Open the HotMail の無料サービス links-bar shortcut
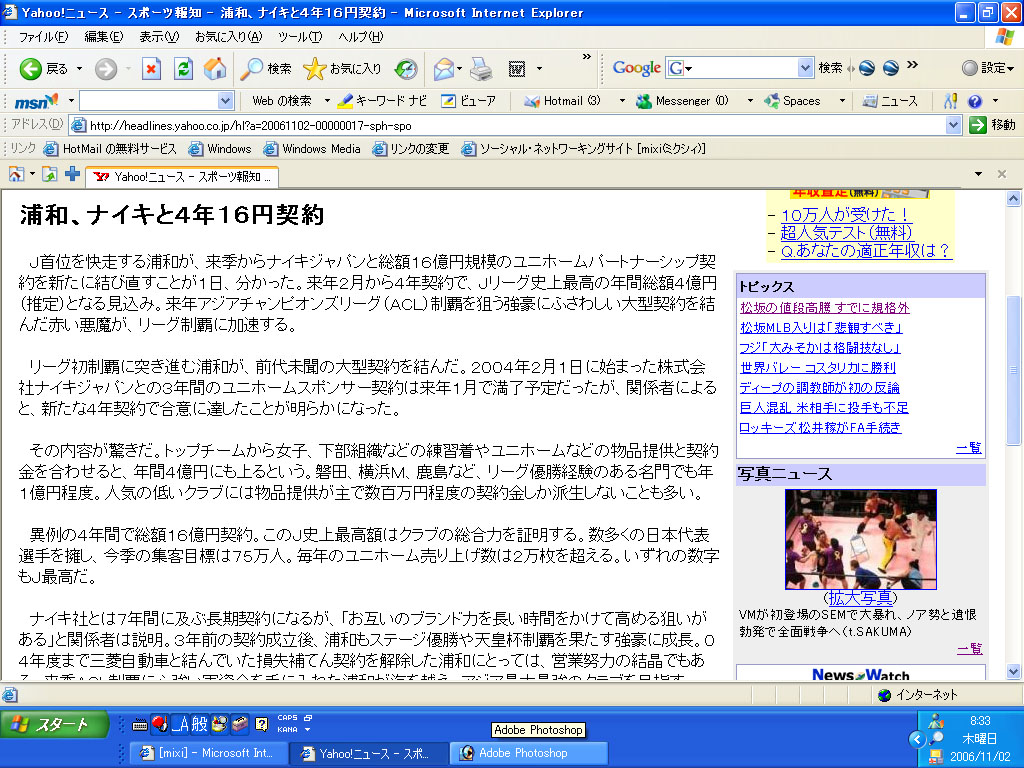The width and height of the screenshot is (1024, 768). coord(110,149)
